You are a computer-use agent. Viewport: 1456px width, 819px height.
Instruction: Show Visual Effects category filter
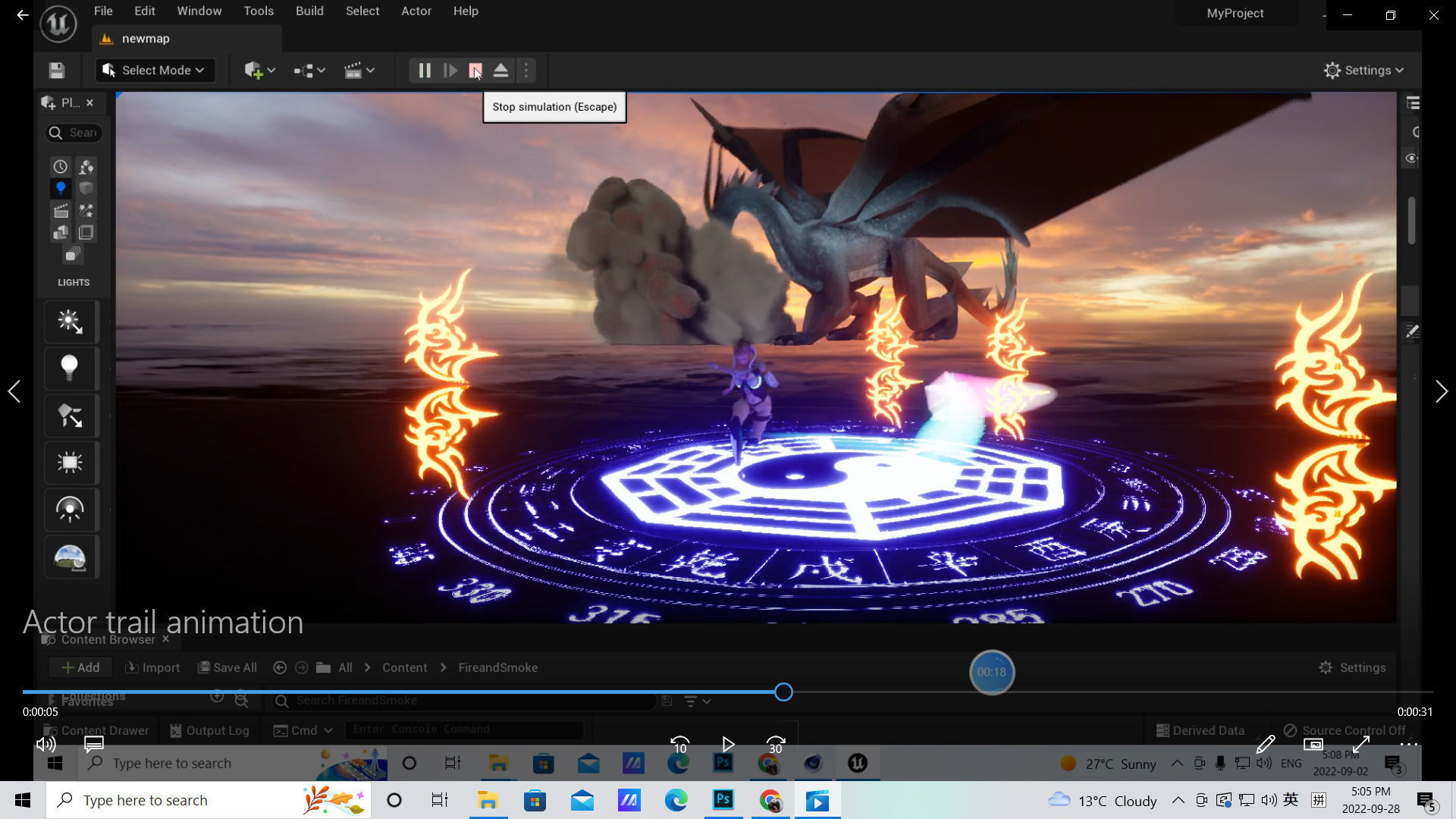(x=86, y=211)
